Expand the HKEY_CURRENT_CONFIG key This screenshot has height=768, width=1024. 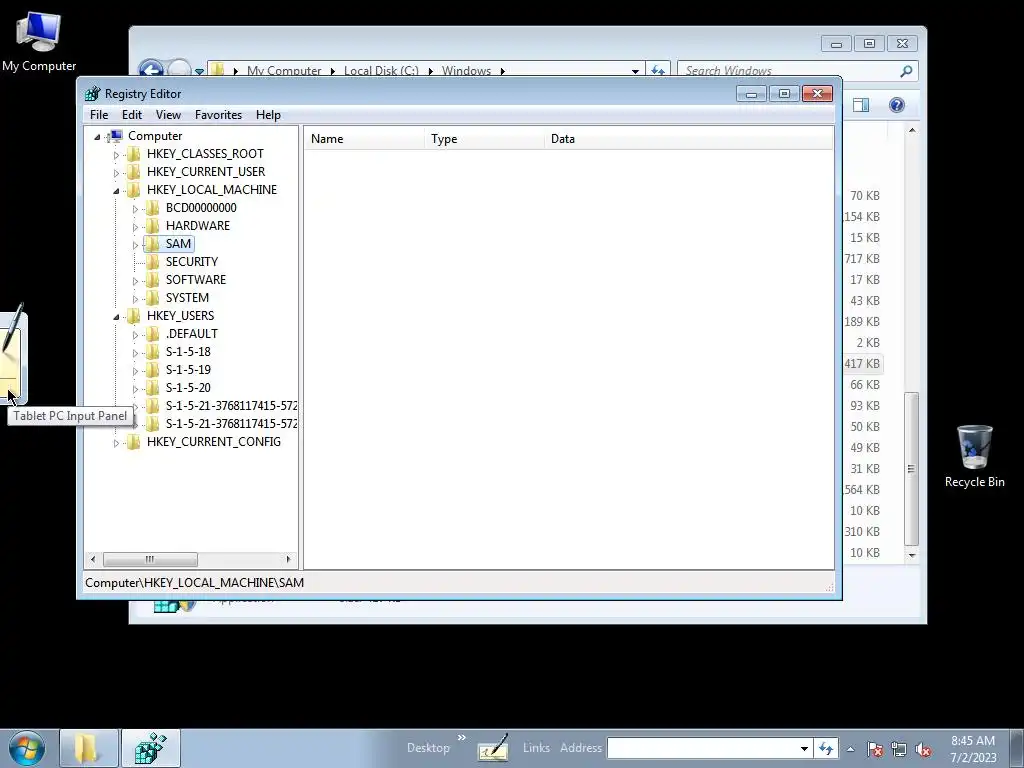(116, 443)
